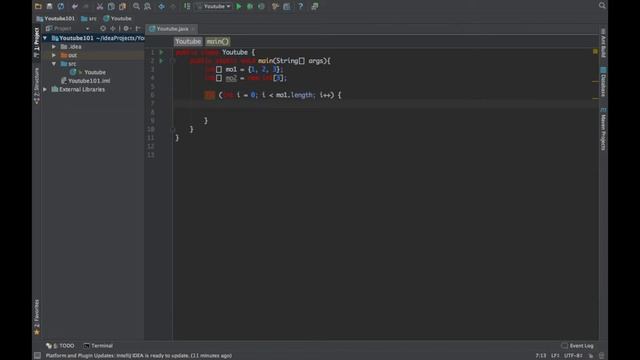Screen dimensions: 640x360
Task: Click the green Debug bug icon
Action: 250,6
